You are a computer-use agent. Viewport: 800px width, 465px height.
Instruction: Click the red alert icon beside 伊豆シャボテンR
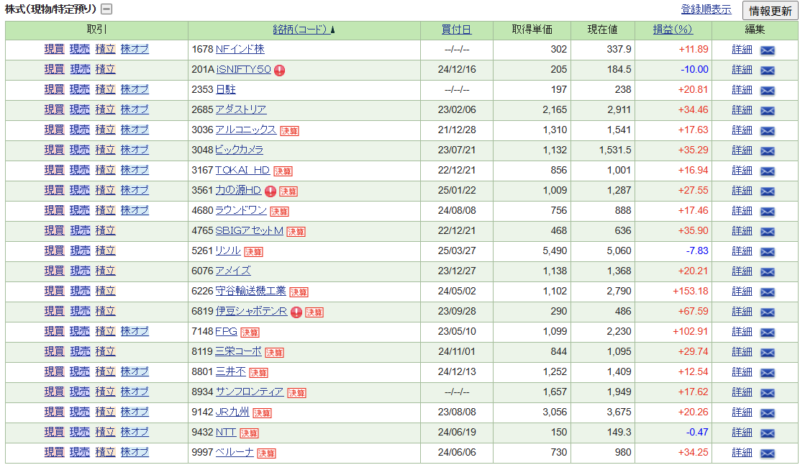click(296, 312)
